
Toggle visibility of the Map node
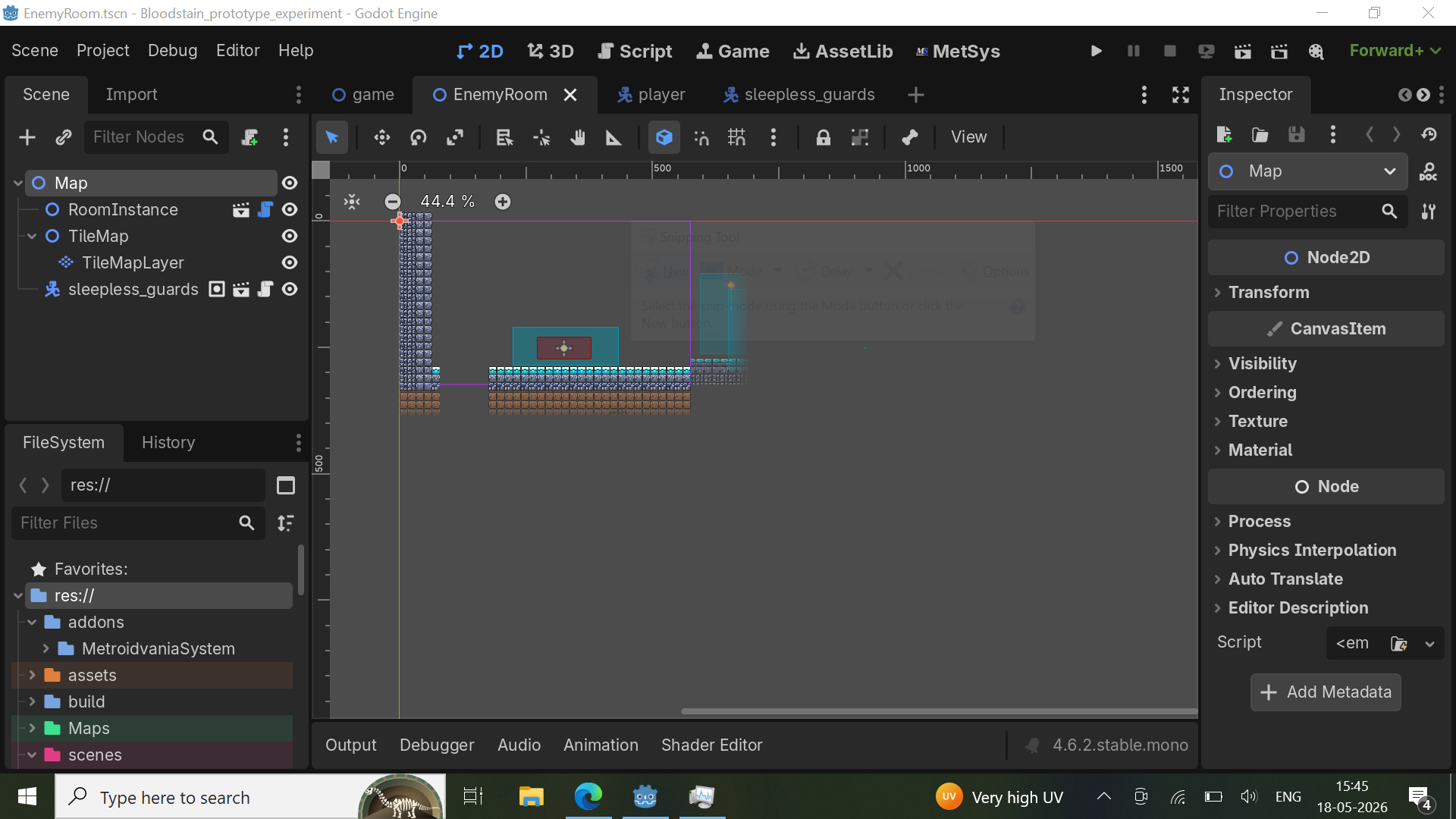(290, 183)
